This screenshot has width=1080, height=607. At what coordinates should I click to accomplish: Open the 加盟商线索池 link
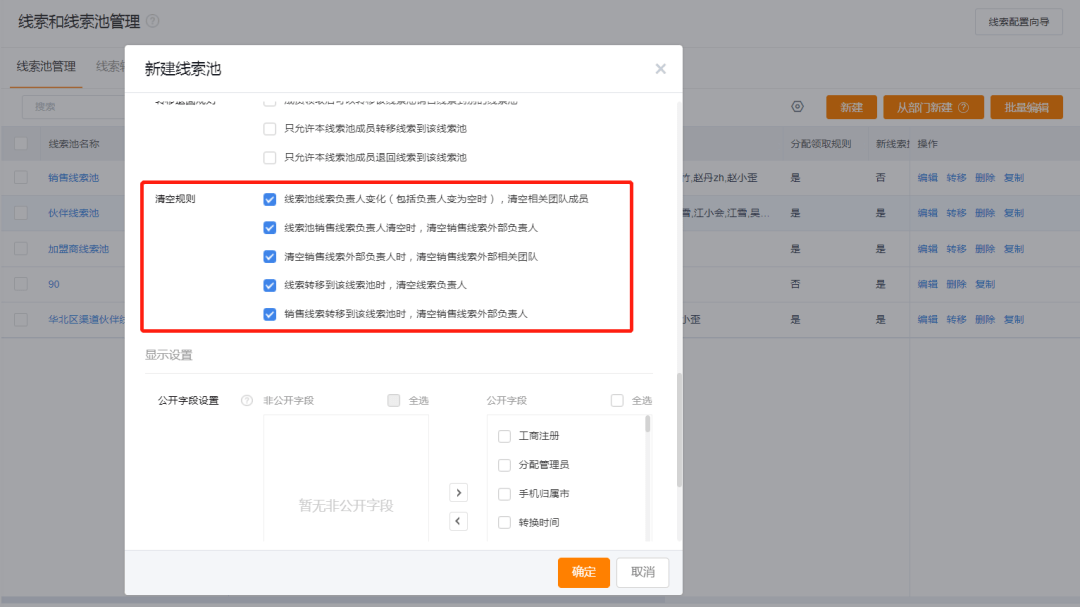coord(79,249)
